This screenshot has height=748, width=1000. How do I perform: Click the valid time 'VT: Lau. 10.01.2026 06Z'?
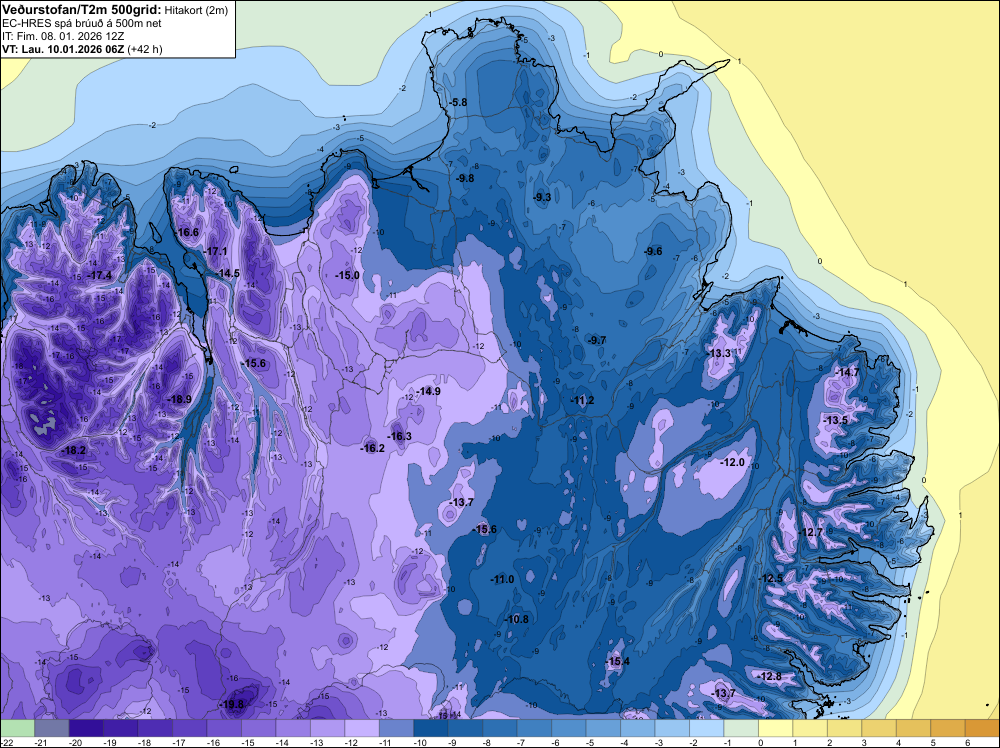tap(63, 49)
